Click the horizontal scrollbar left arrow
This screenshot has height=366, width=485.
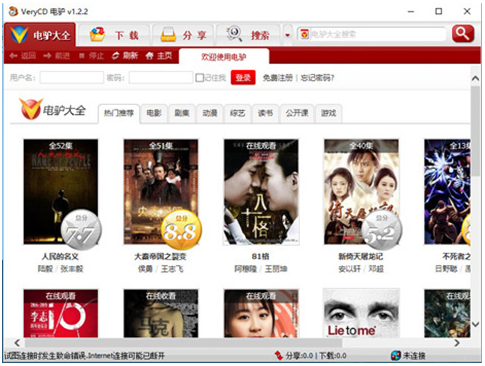17,343
